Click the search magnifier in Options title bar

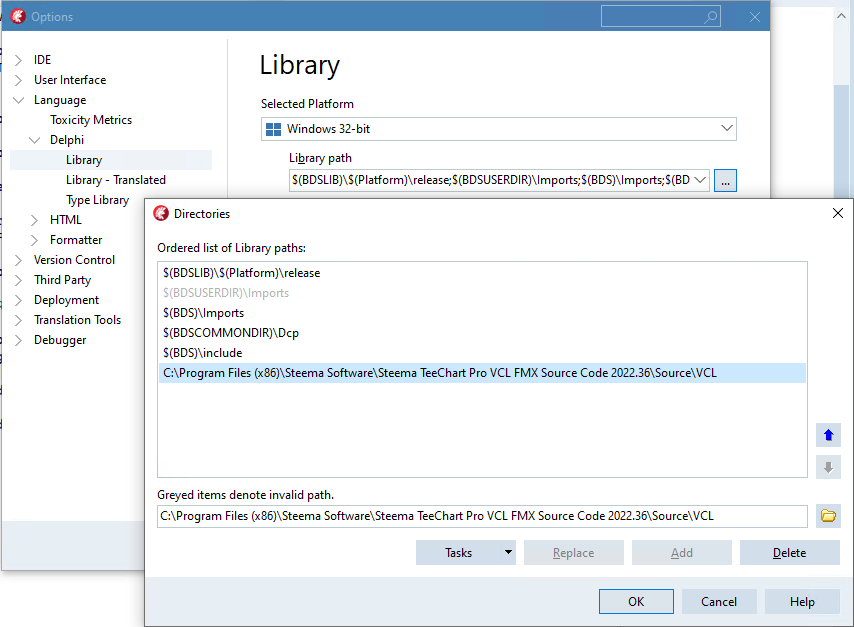click(x=710, y=17)
